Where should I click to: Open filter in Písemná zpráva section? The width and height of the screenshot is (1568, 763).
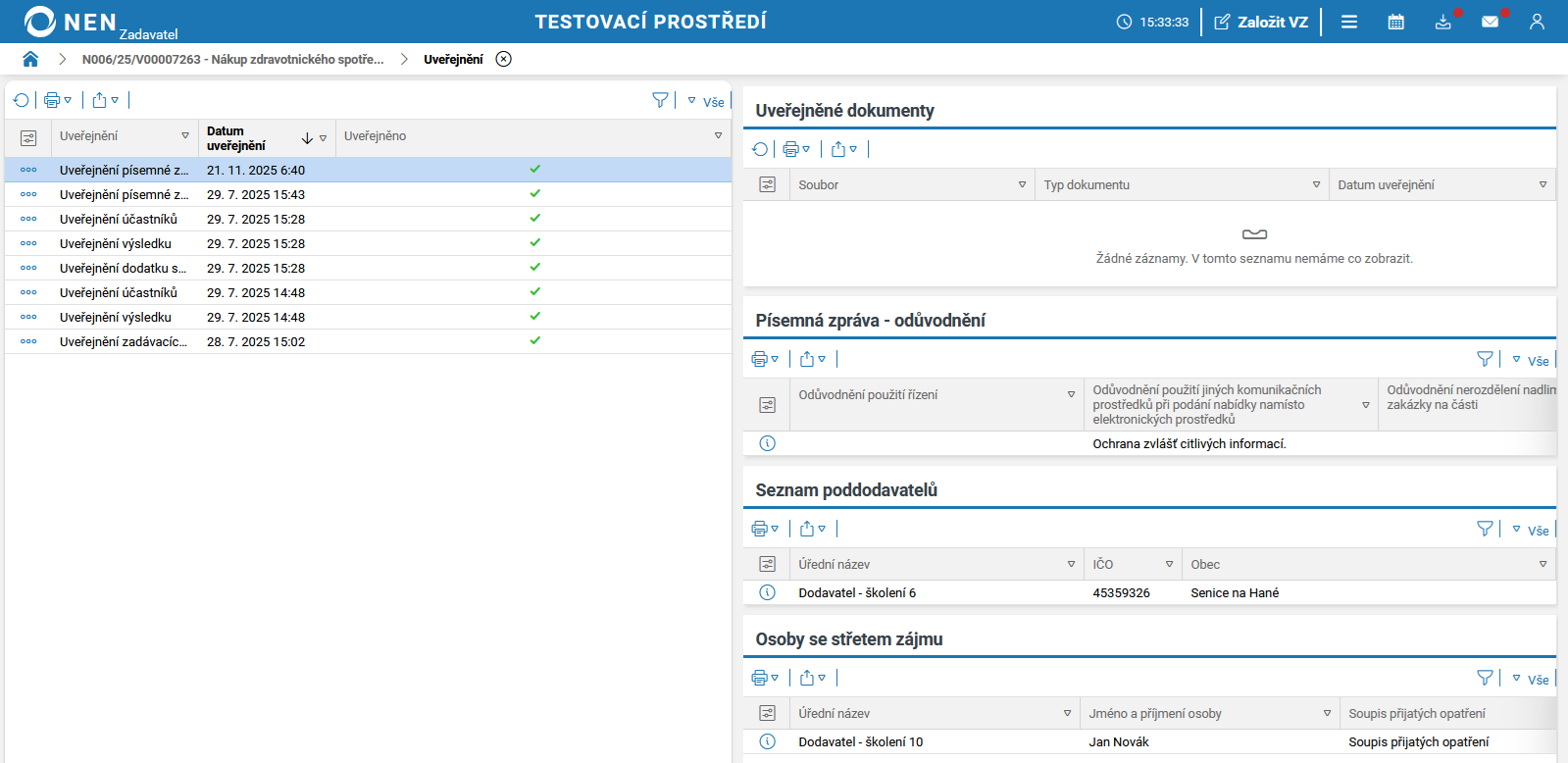tap(1485, 359)
